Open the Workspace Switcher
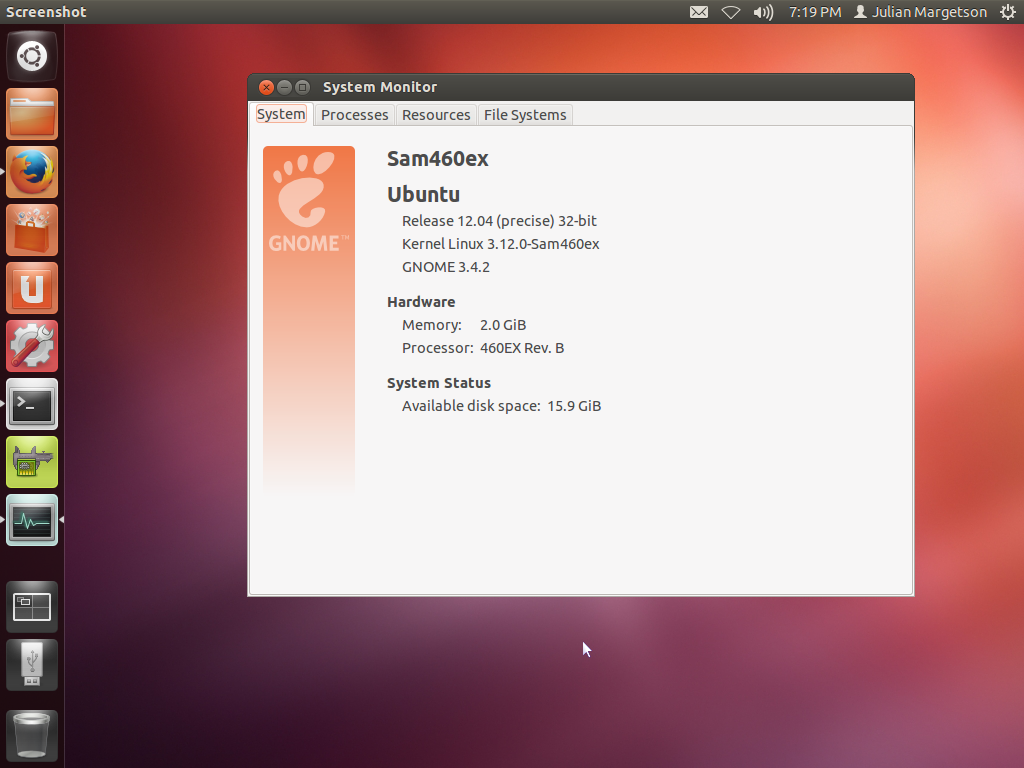 (x=32, y=606)
